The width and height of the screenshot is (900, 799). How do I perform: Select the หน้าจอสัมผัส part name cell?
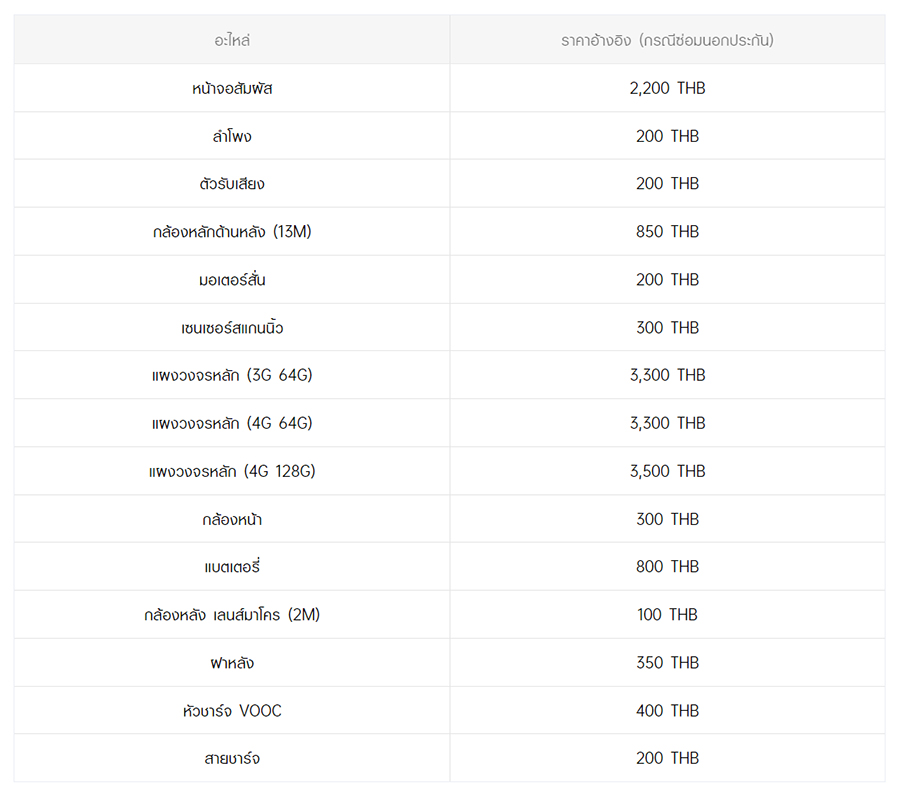point(232,88)
